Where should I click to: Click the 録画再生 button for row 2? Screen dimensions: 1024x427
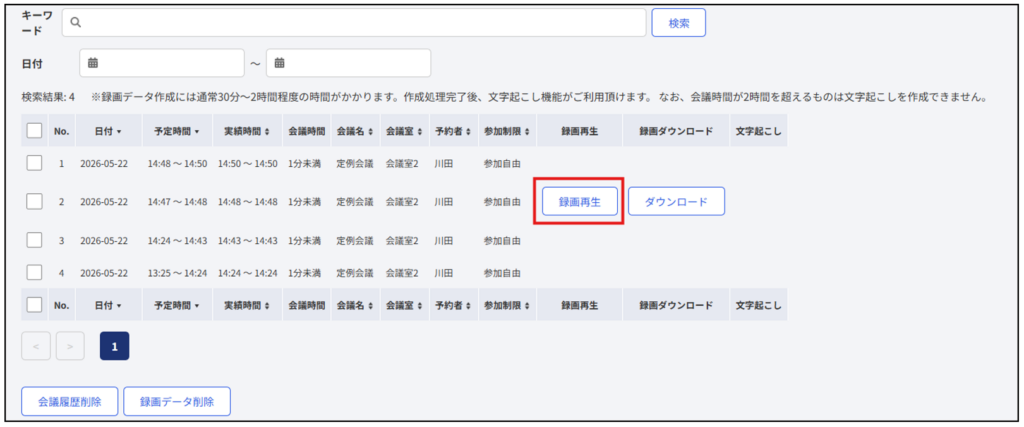tap(579, 202)
